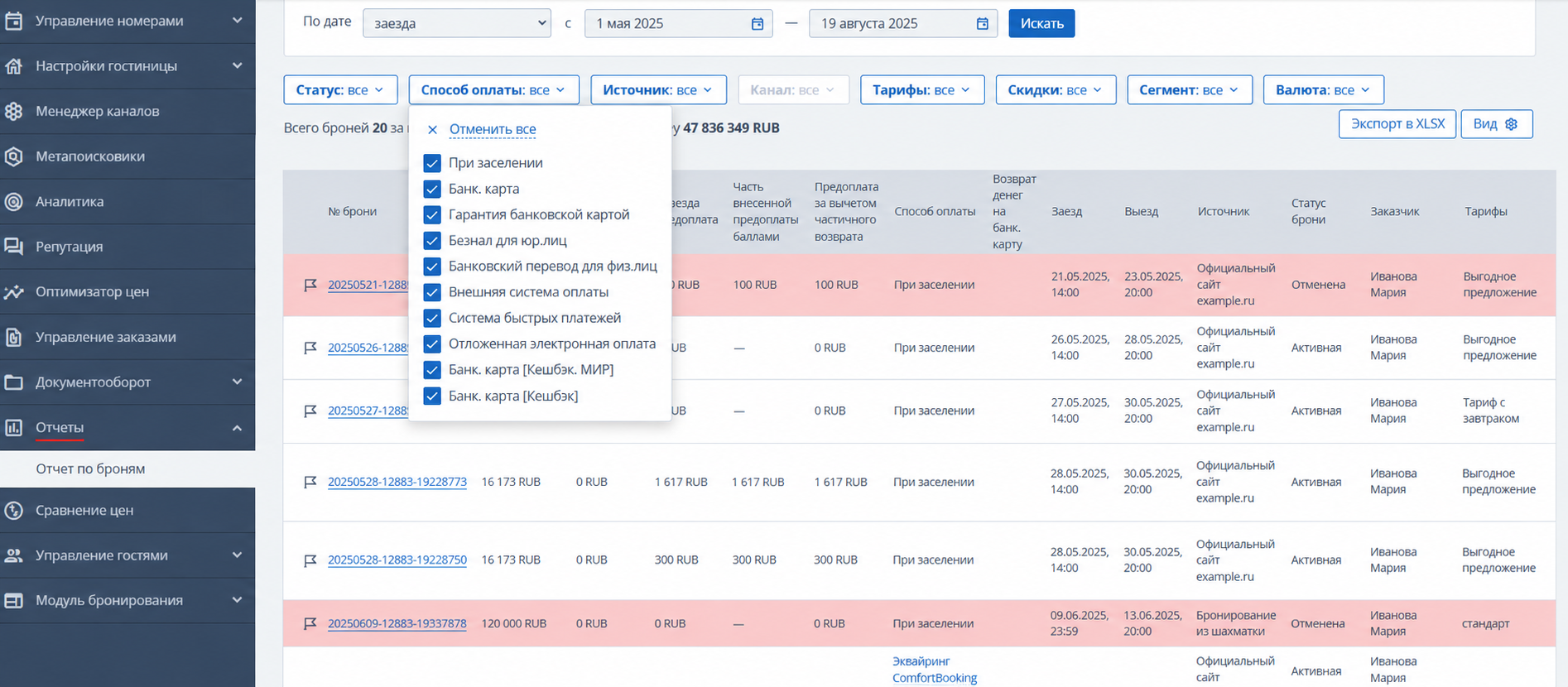Click the Оптимизатор цен chart icon
Screen dimensions: 1568x687
point(13,291)
